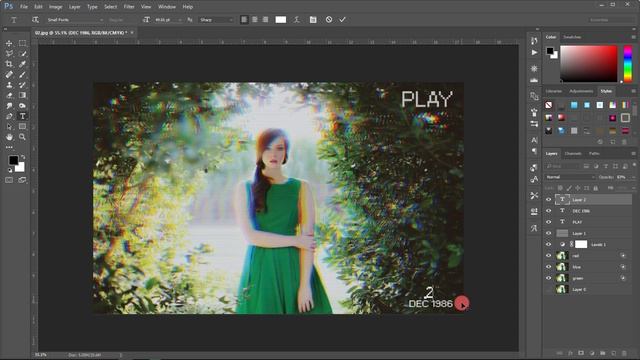Screen dimensions: 640x360
Task: Cancel current text edits in options bar
Action: pyautogui.click(x=329, y=20)
